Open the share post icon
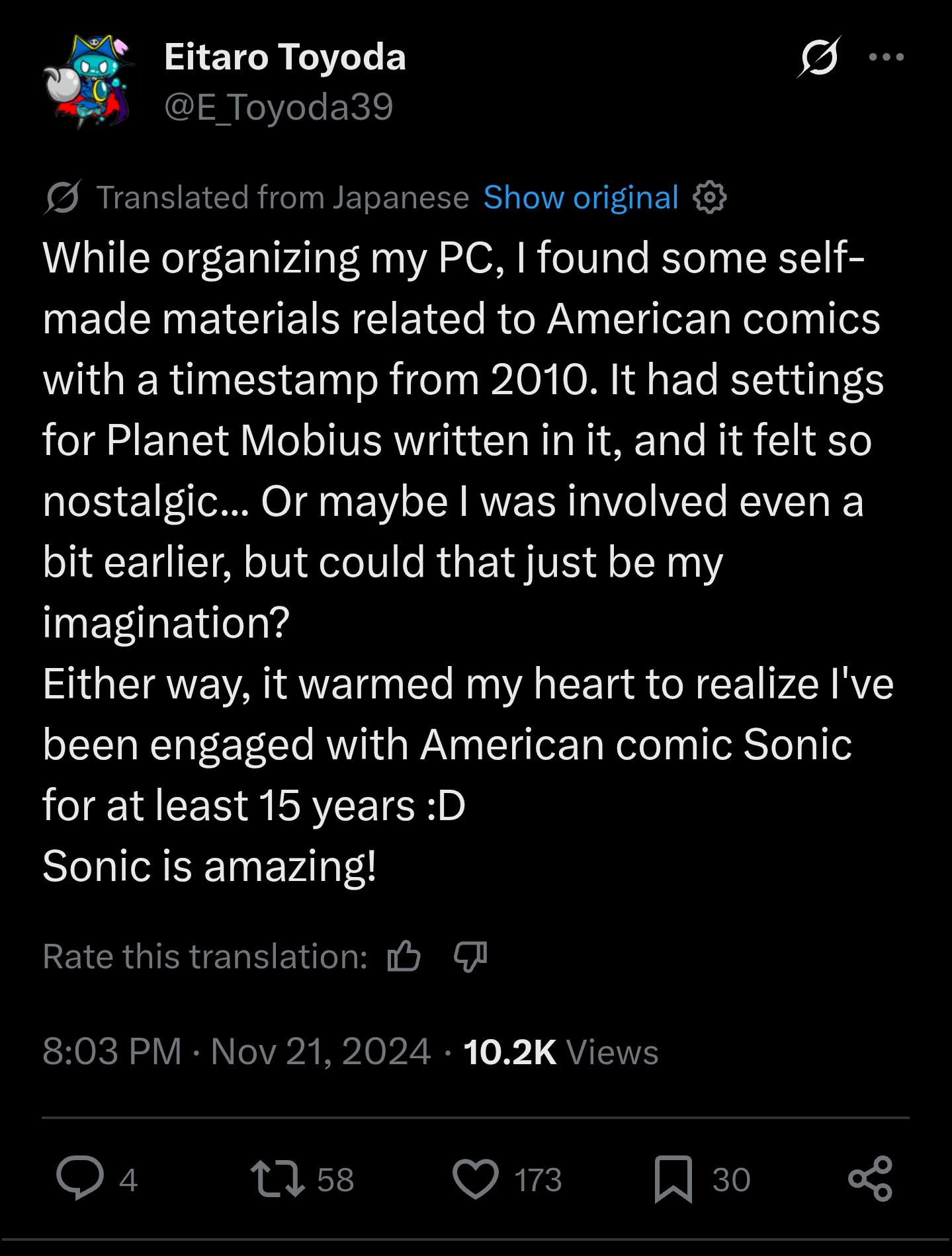 coord(870,1179)
